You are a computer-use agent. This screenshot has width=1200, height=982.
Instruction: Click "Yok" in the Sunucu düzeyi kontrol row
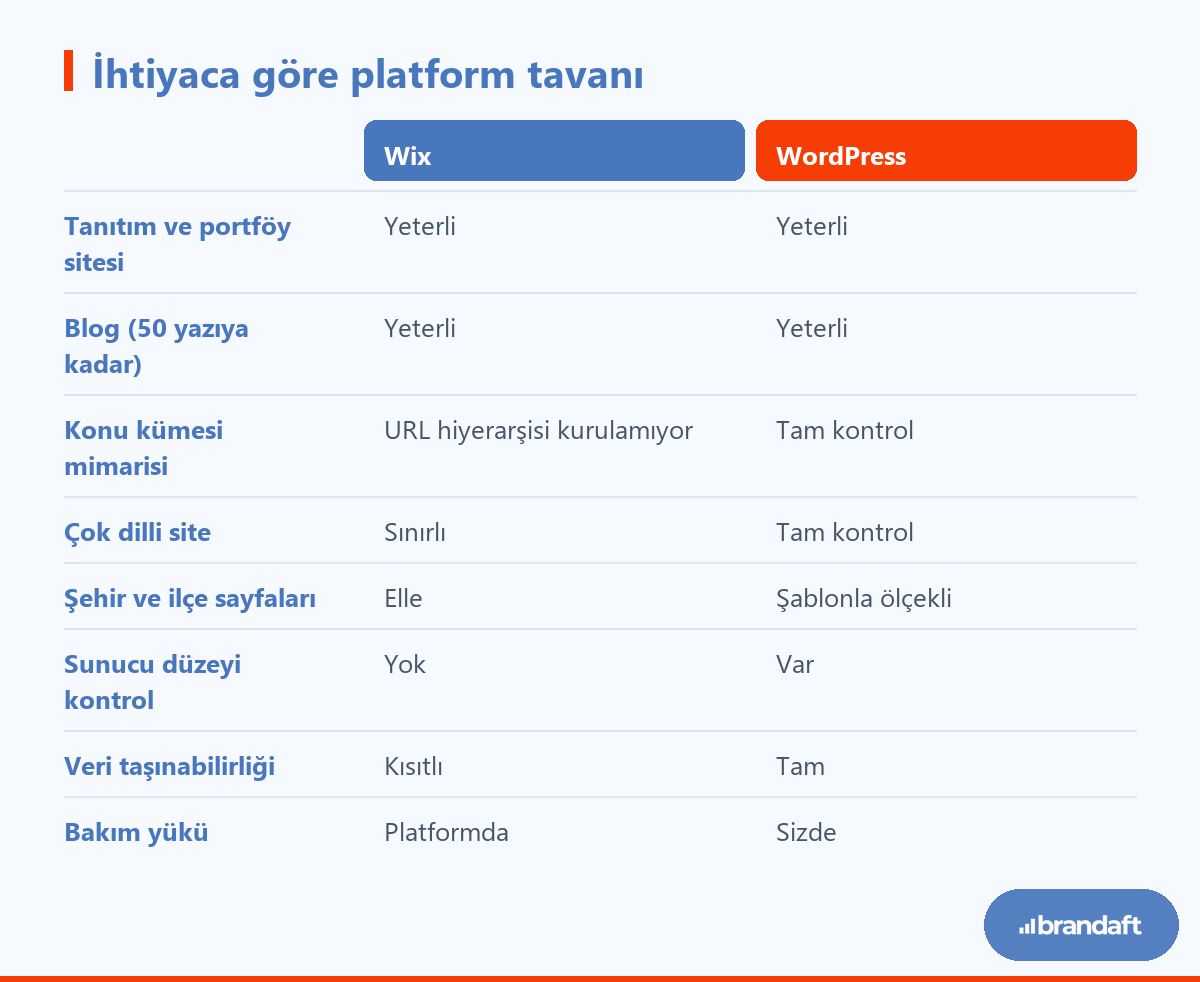click(405, 664)
